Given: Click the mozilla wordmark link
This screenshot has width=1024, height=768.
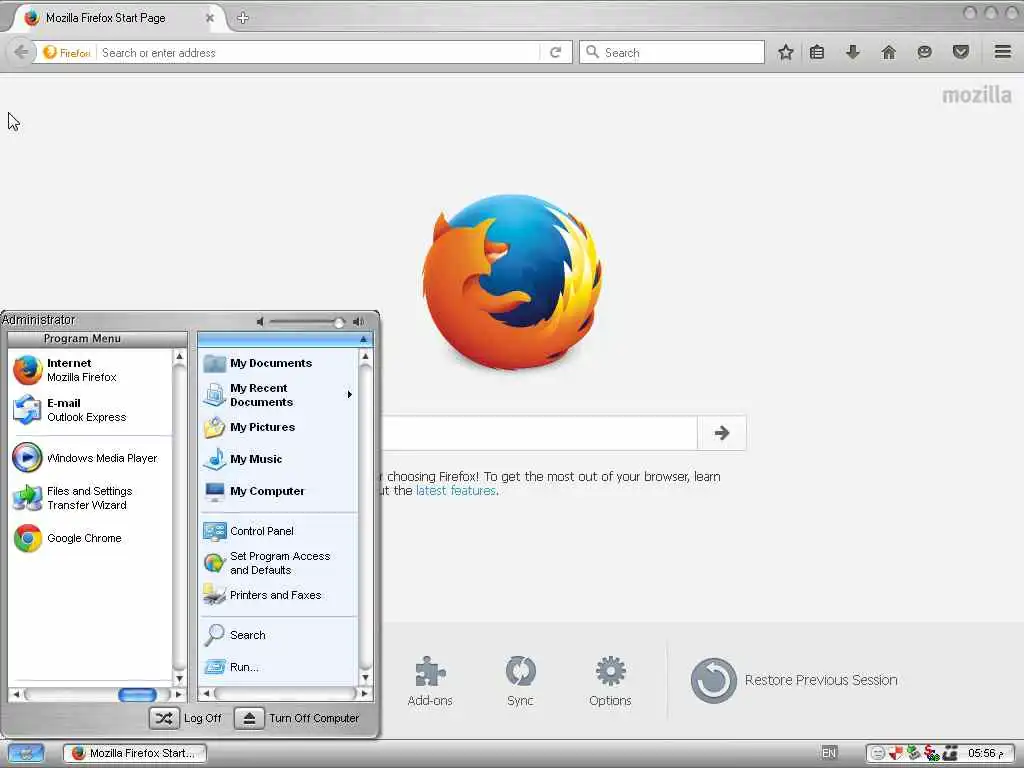Looking at the screenshot, I should pos(977,95).
